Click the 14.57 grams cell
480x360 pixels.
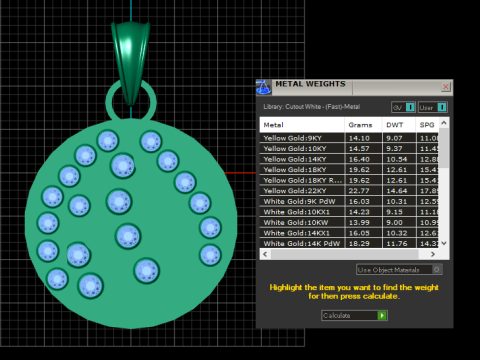click(x=363, y=149)
